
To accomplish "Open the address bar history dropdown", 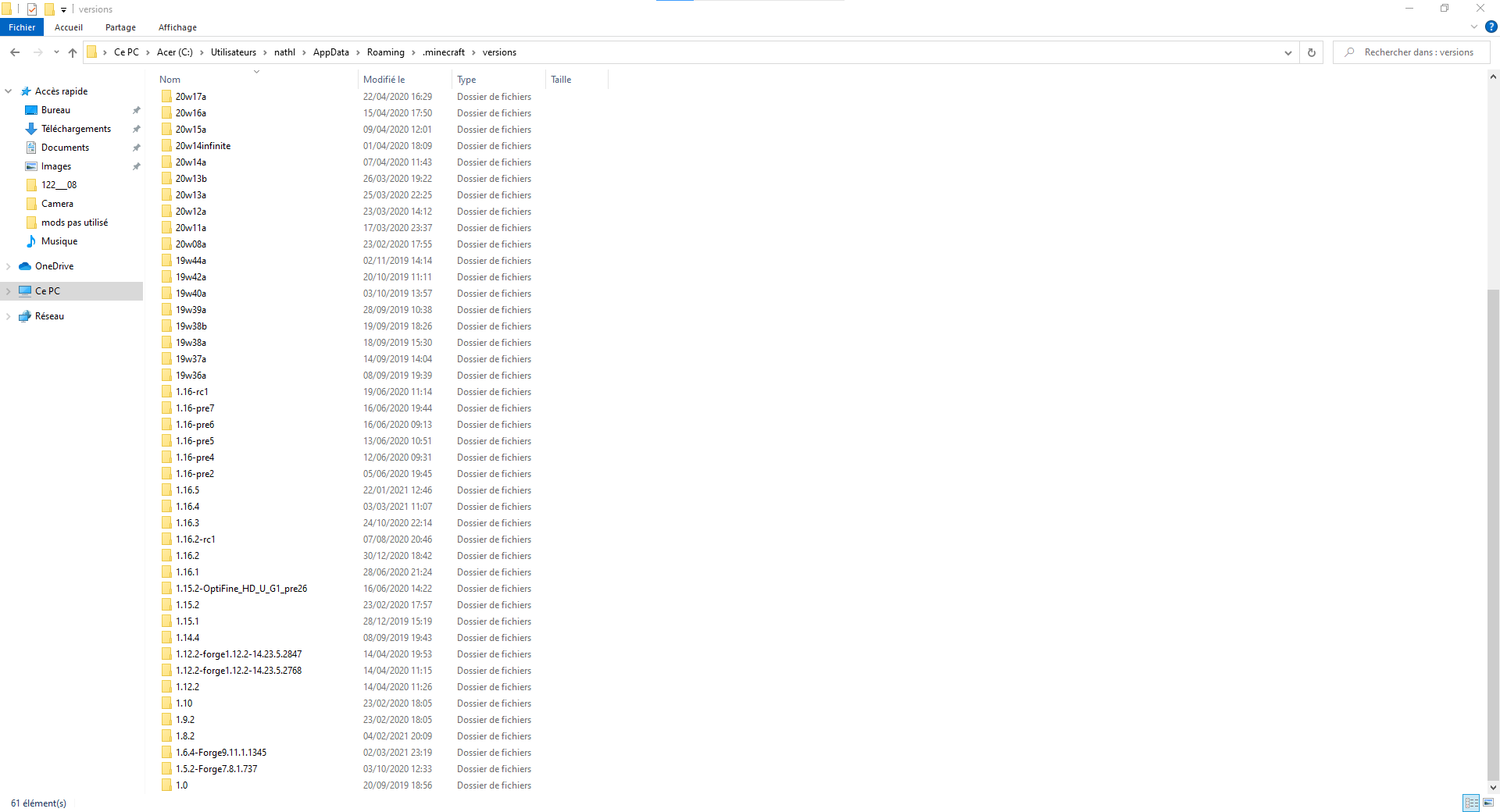I will (1287, 52).
